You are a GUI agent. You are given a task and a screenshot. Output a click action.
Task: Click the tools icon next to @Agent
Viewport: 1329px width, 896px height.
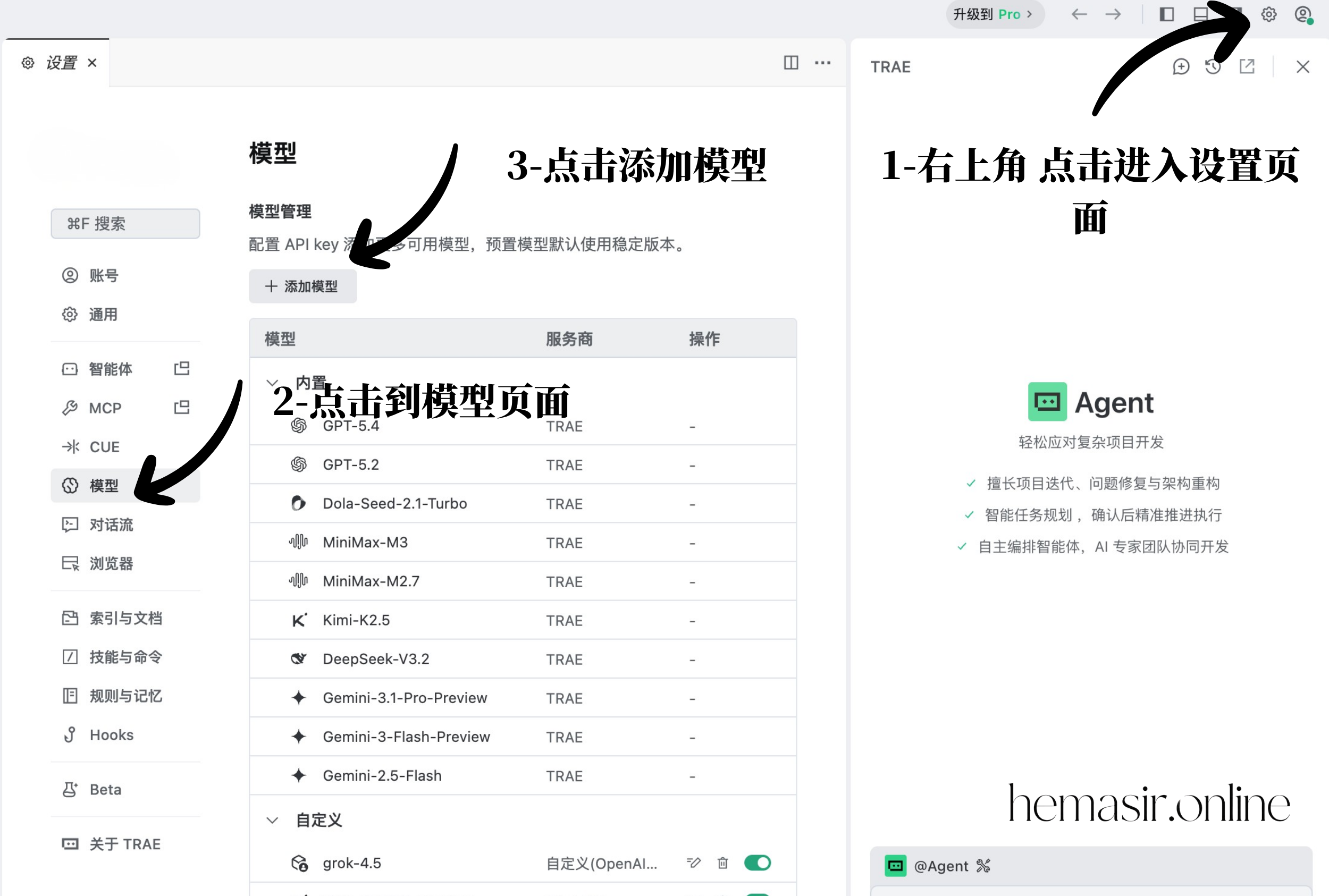[983, 866]
